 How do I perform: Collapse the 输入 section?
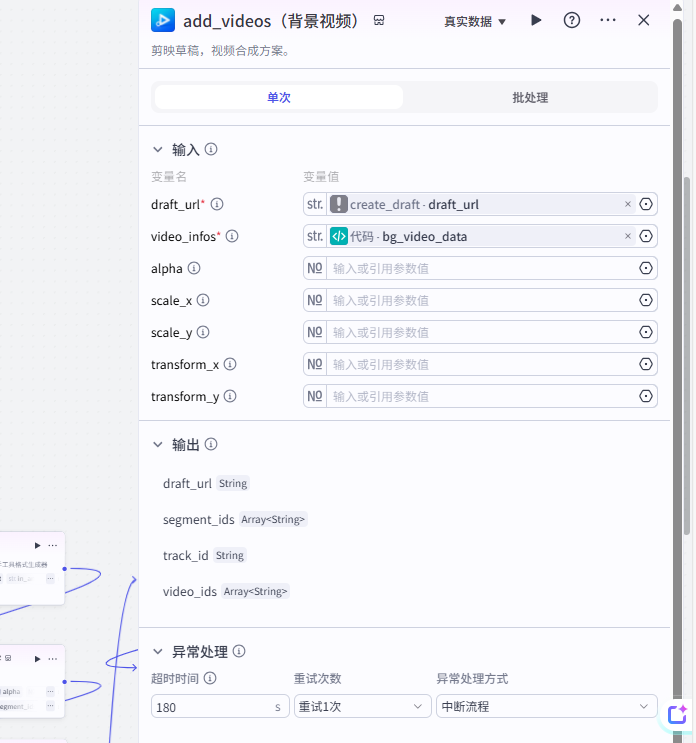158,149
